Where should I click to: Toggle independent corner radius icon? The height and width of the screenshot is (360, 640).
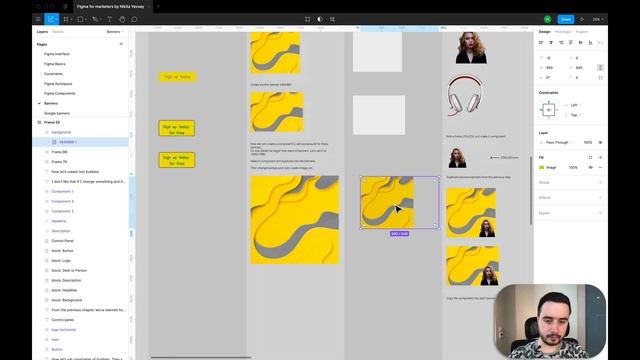pos(600,78)
